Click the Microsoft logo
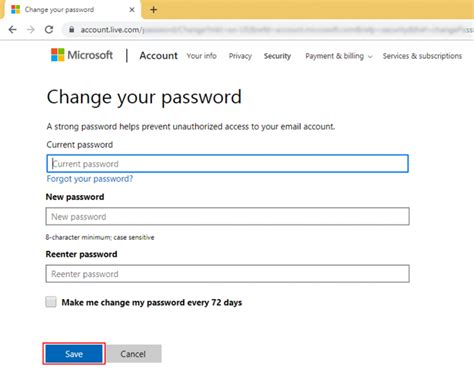This screenshot has width=474, height=369. pyautogui.click(x=82, y=55)
